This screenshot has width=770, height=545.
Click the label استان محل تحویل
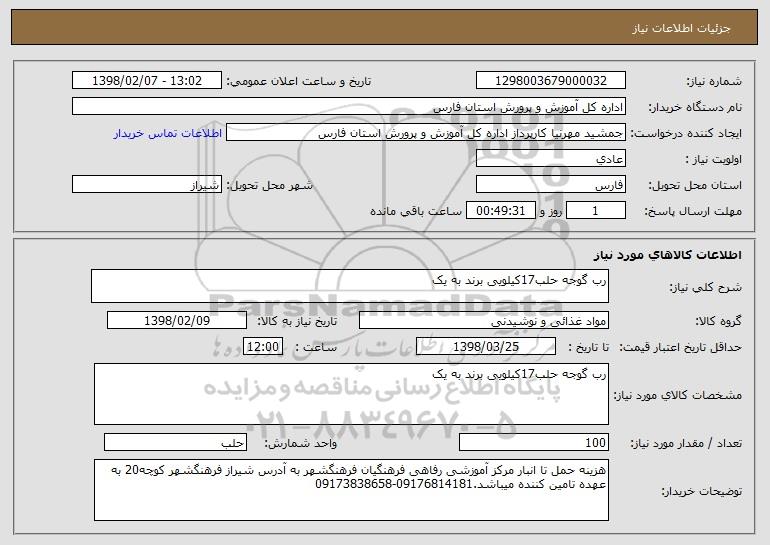coord(695,186)
